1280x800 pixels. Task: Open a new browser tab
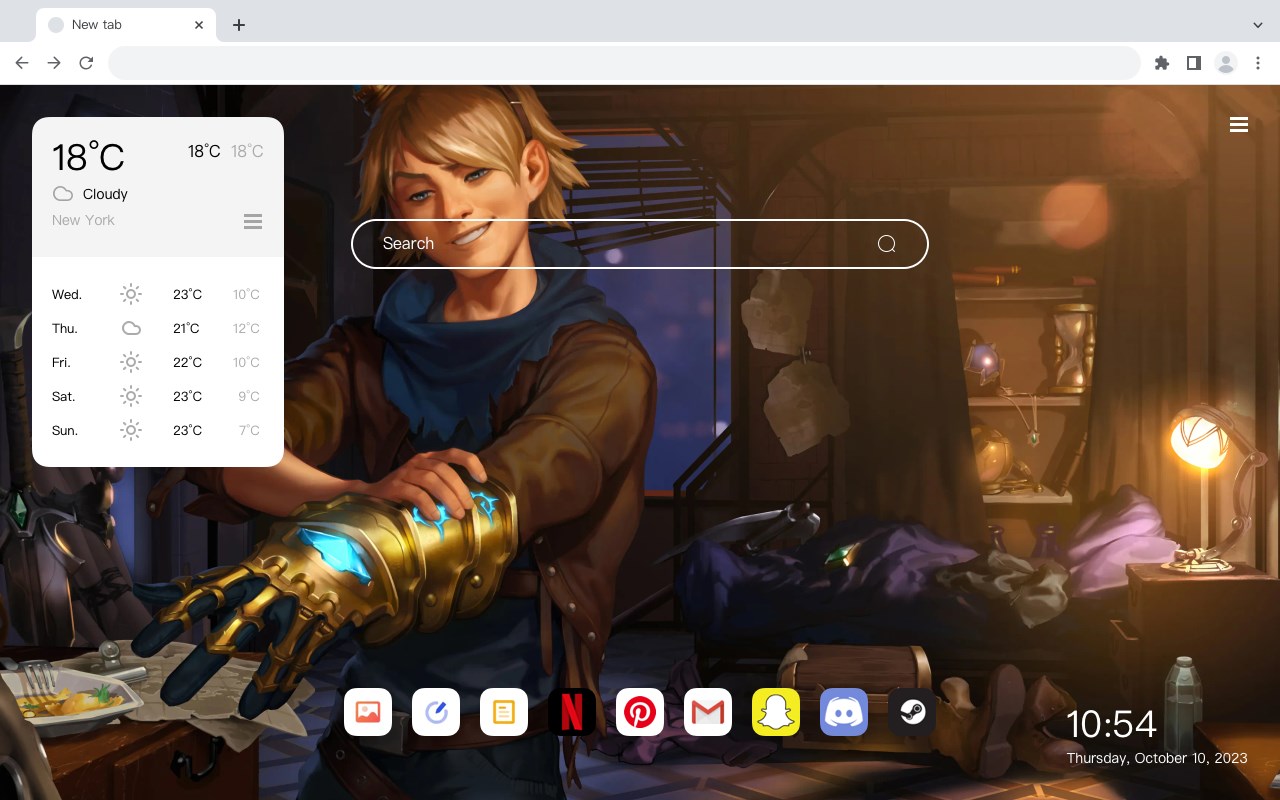238,25
